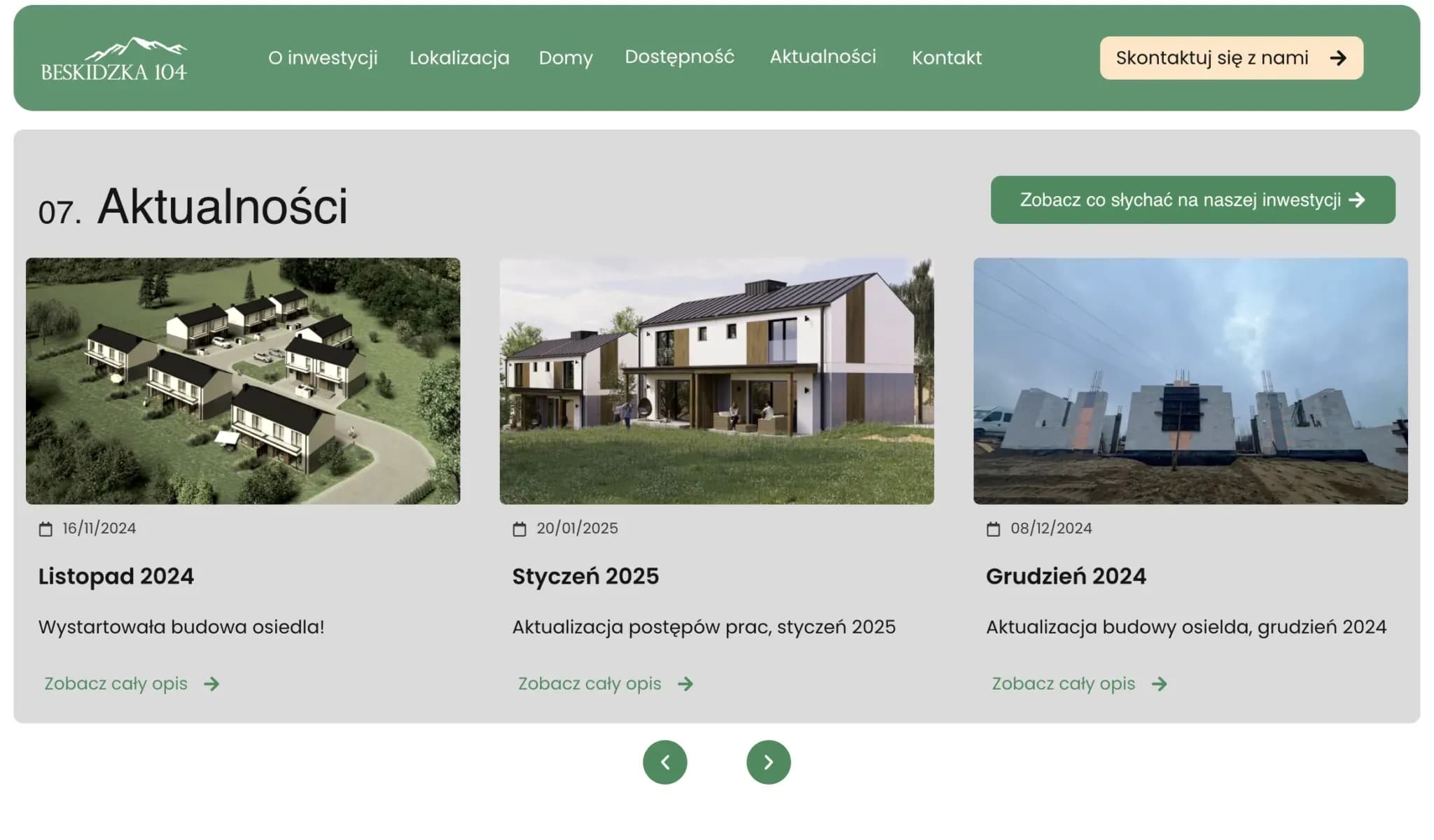Image resolution: width=1434 pixels, height=840 pixels.
Task: Click the 07. Aktualności section heading
Action: [193, 207]
